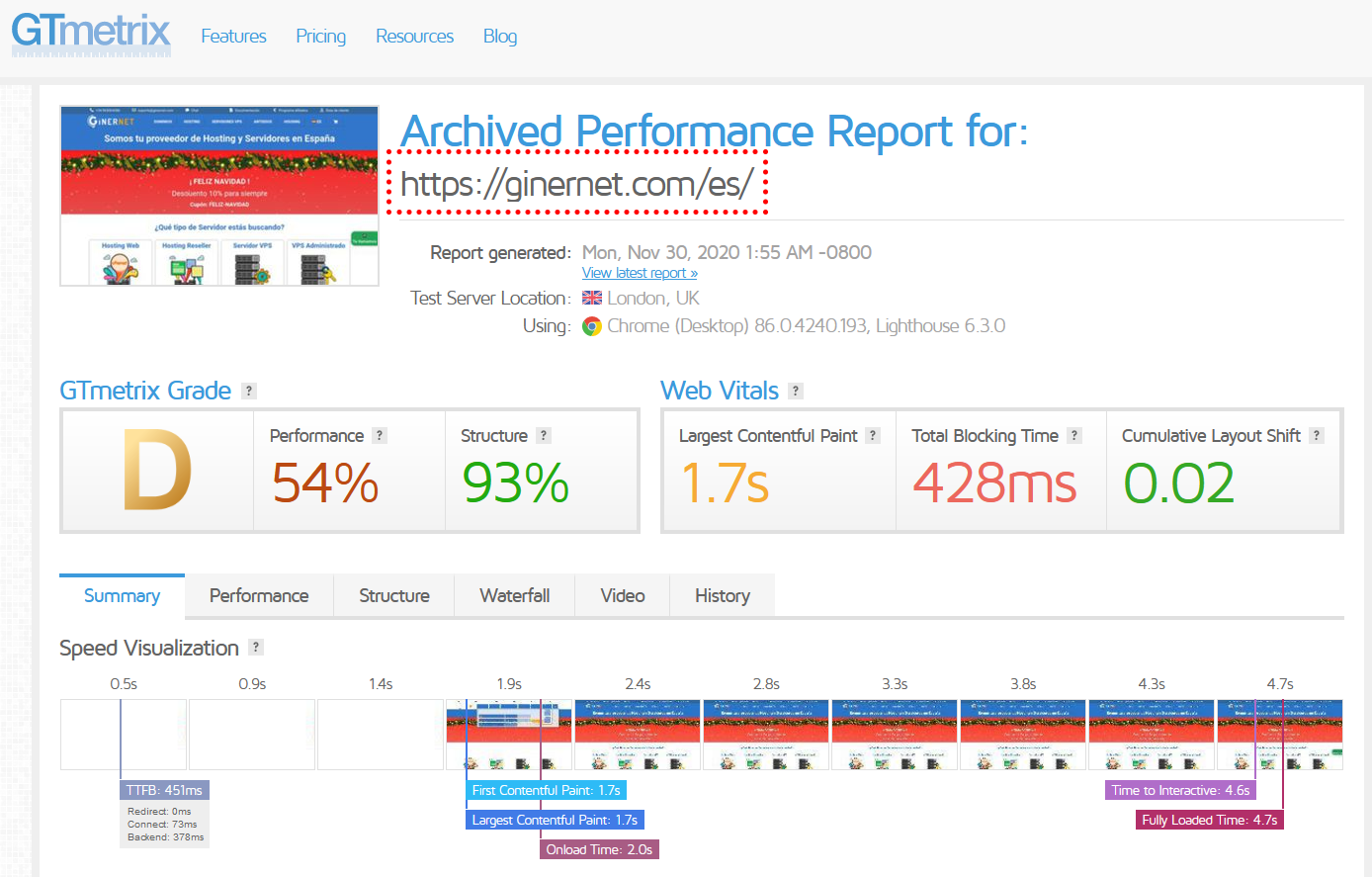Open help icon beside Web Vitals
The height and width of the screenshot is (877, 1372).
(796, 391)
